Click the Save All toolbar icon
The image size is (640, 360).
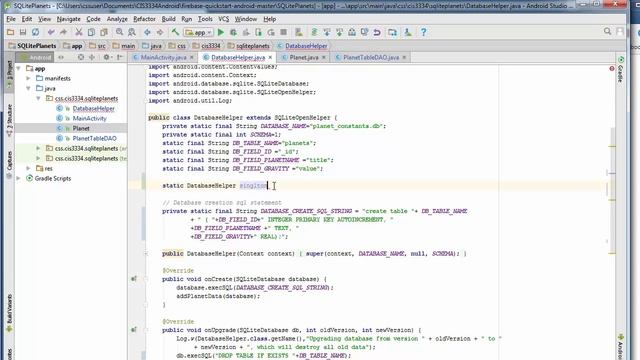[x=23, y=32]
